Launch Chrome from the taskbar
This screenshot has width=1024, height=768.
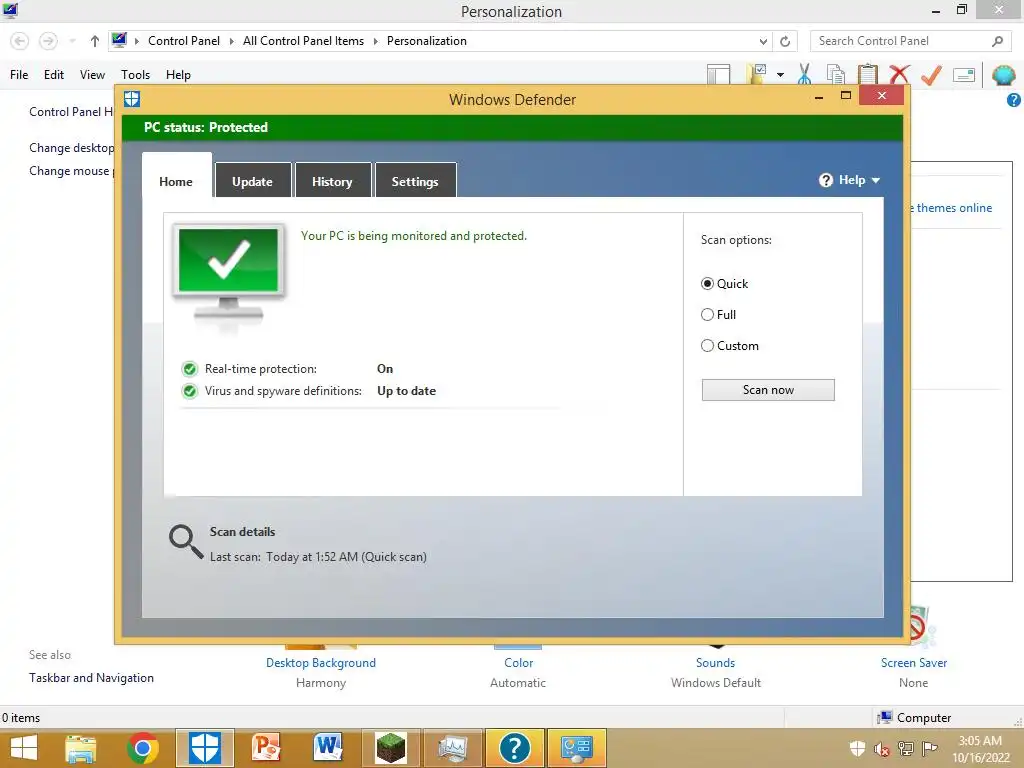pos(143,748)
